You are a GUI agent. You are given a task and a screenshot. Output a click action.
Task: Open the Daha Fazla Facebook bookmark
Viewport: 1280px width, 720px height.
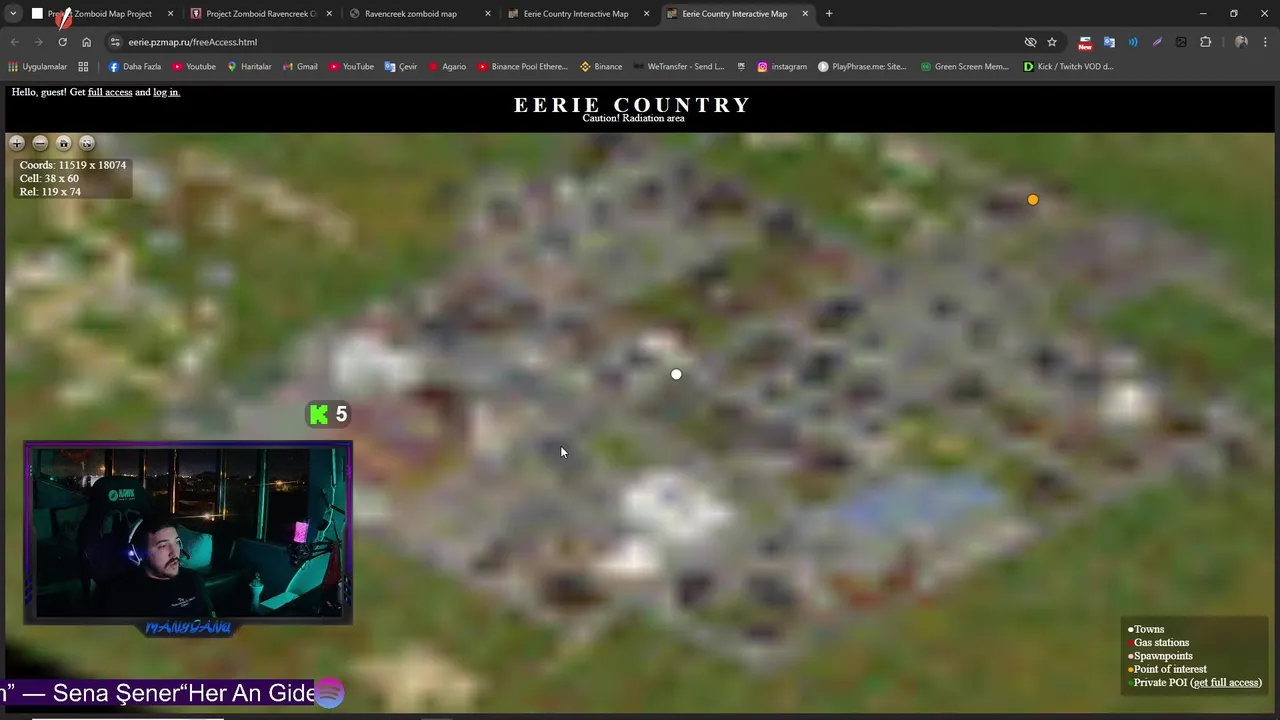click(134, 67)
